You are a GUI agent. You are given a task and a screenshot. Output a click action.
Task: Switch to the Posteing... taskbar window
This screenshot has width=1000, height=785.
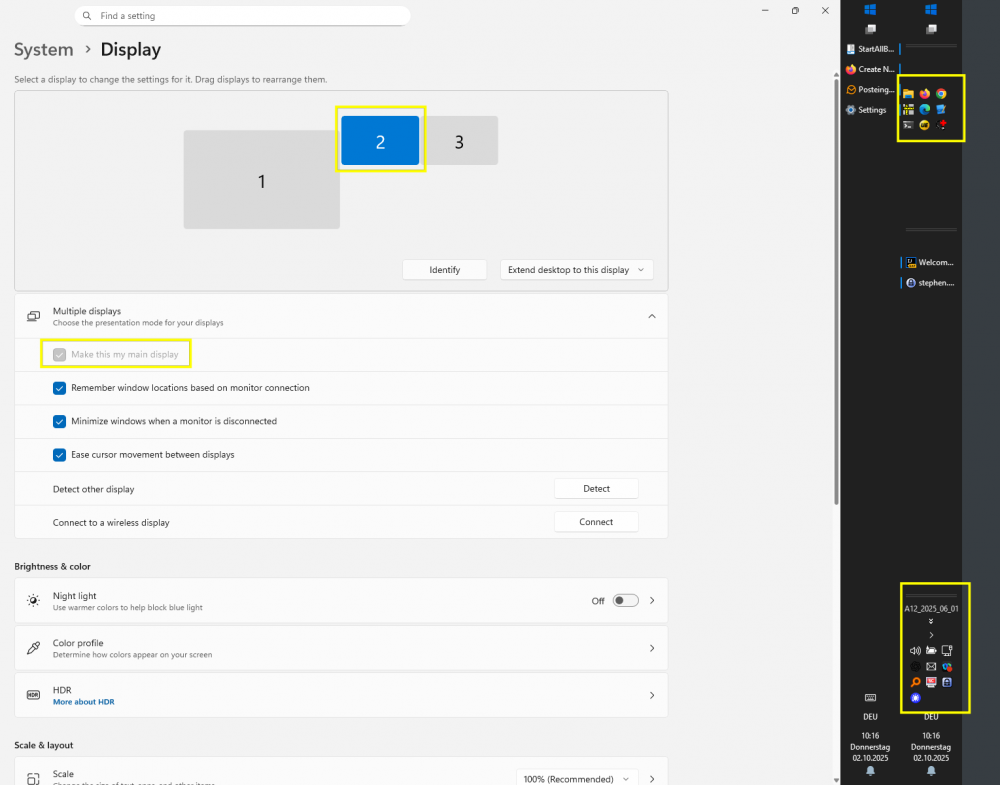point(870,90)
